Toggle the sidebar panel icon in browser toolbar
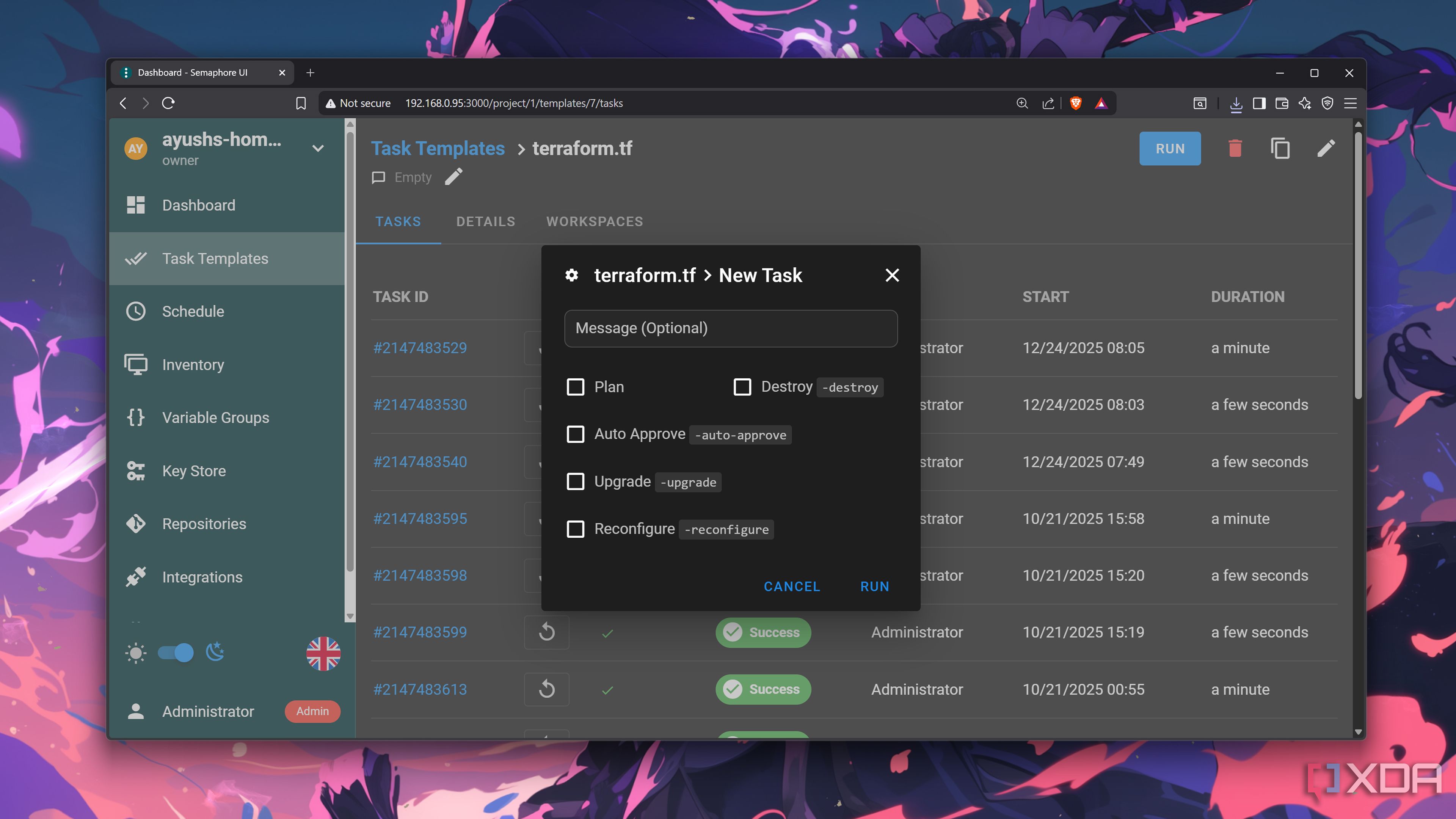Image resolution: width=1456 pixels, height=819 pixels. 1259,103
